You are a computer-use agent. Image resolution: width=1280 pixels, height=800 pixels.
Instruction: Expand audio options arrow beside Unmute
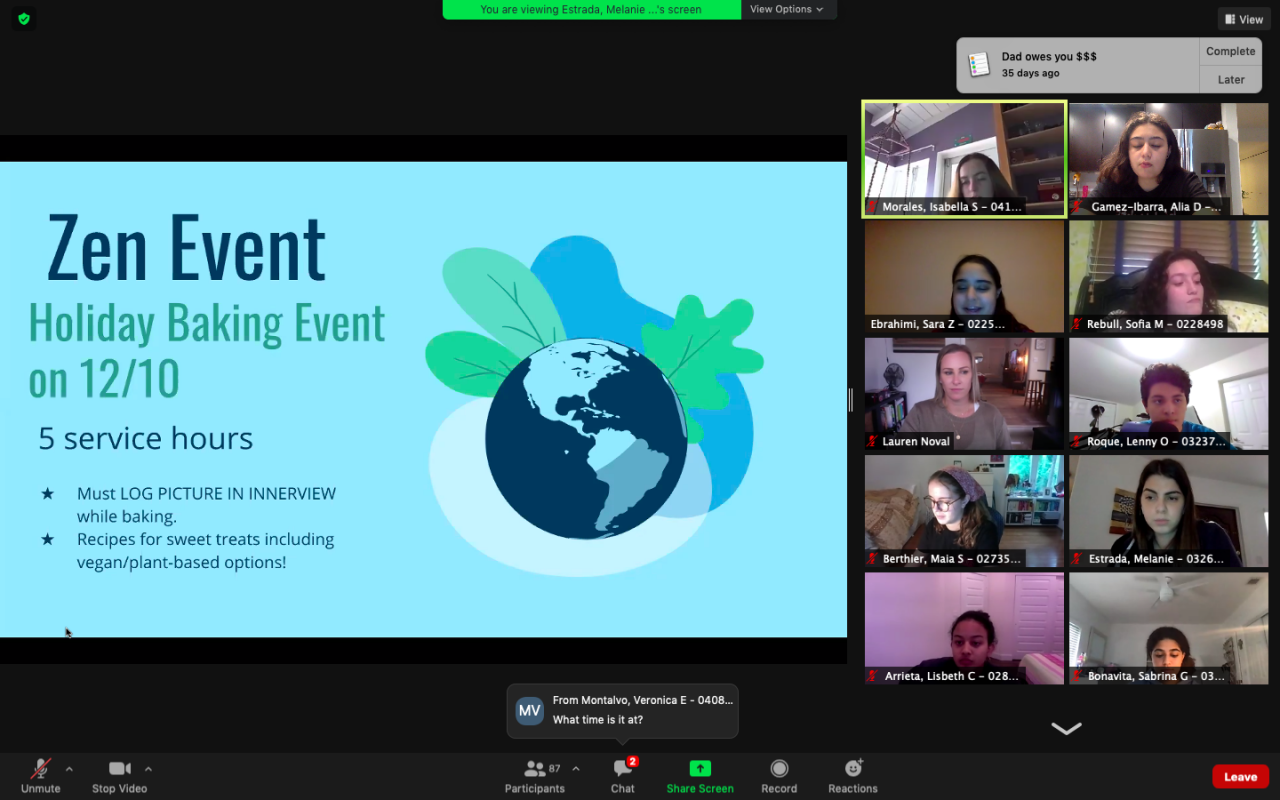pyautogui.click(x=69, y=769)
